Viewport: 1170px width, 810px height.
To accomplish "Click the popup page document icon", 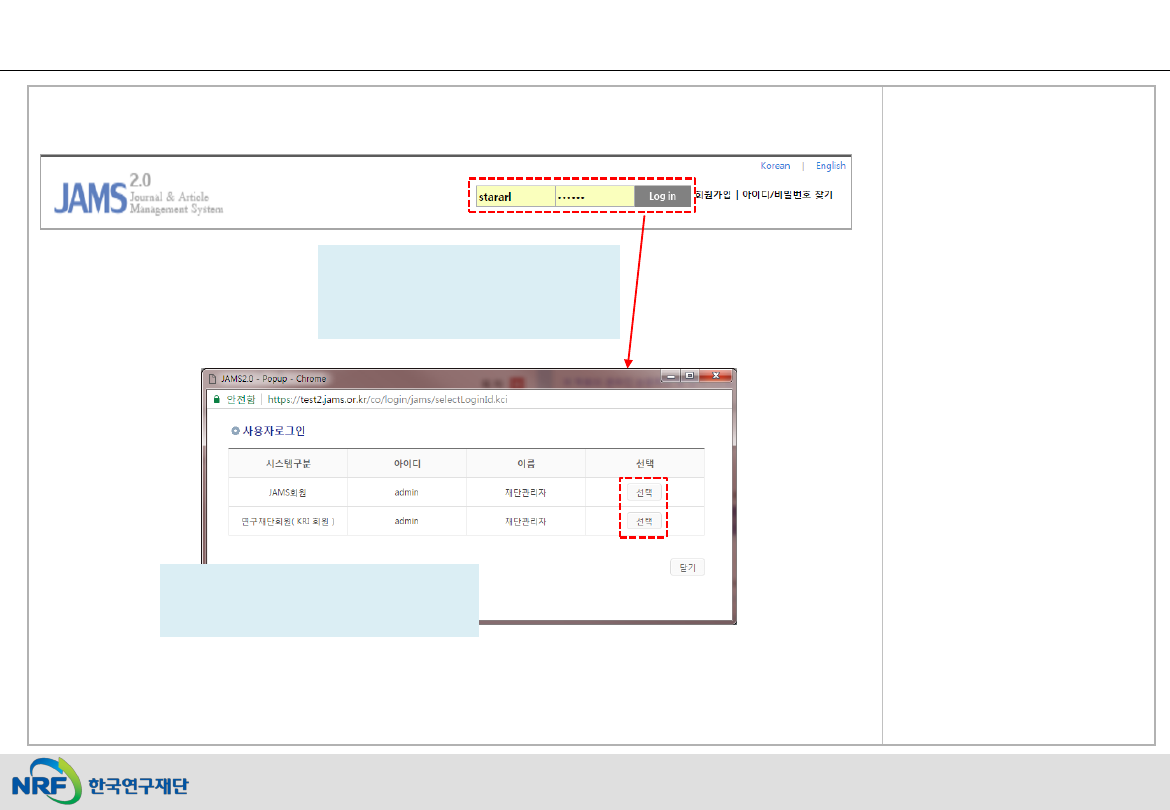I will 212,379.
